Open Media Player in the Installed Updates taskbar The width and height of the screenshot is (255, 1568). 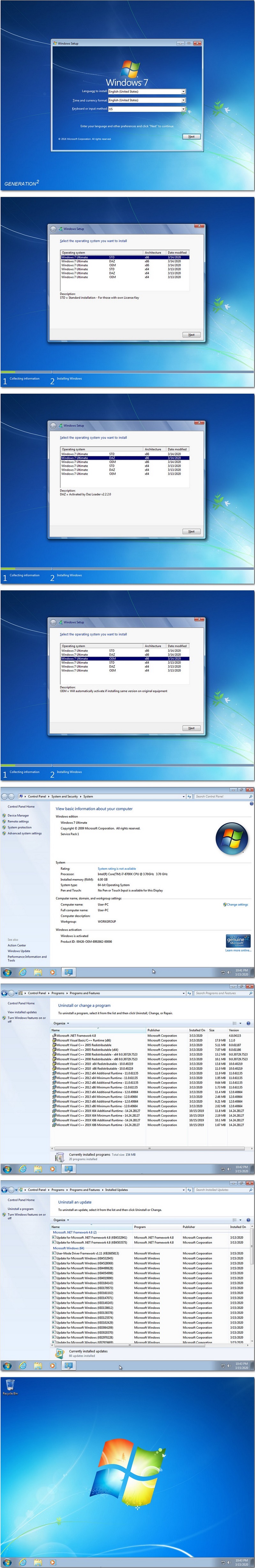point(52,1365)
